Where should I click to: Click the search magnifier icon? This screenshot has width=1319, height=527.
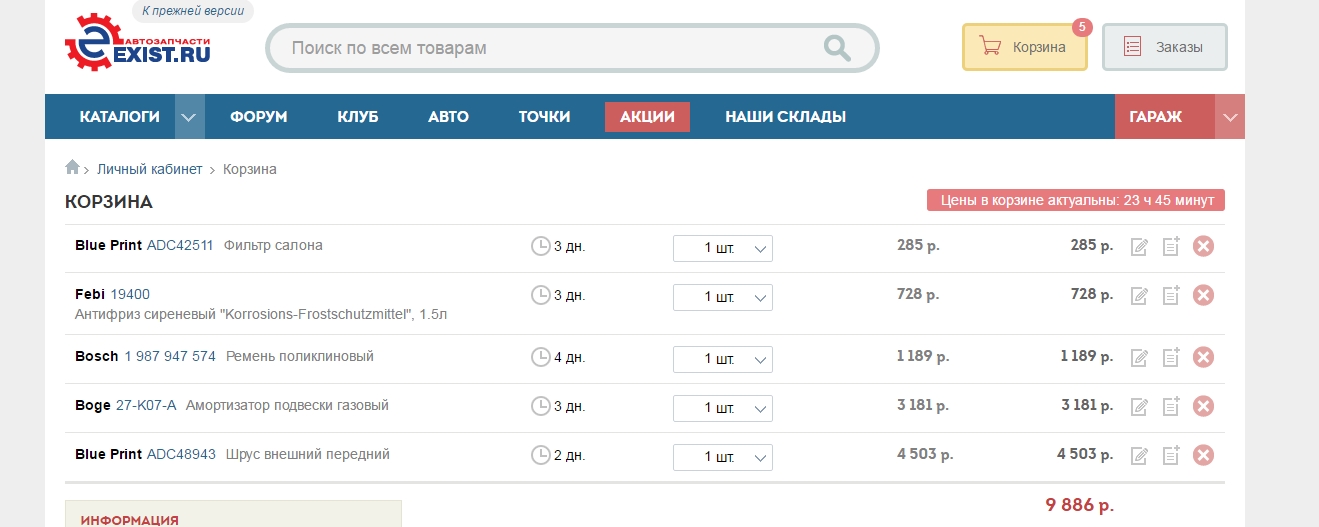click(x=836, y=47)
